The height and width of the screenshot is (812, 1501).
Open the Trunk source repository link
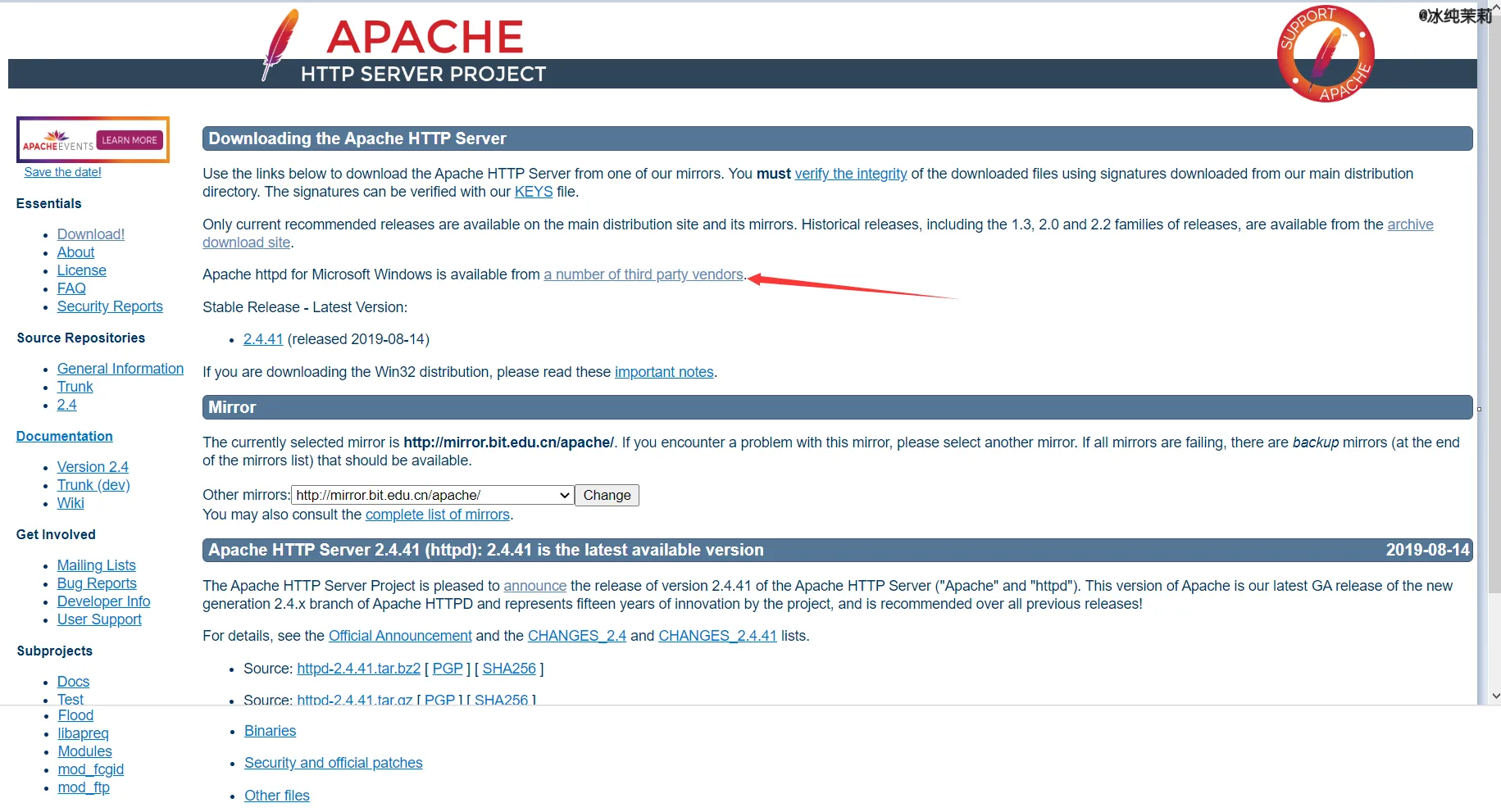point(75,387)
